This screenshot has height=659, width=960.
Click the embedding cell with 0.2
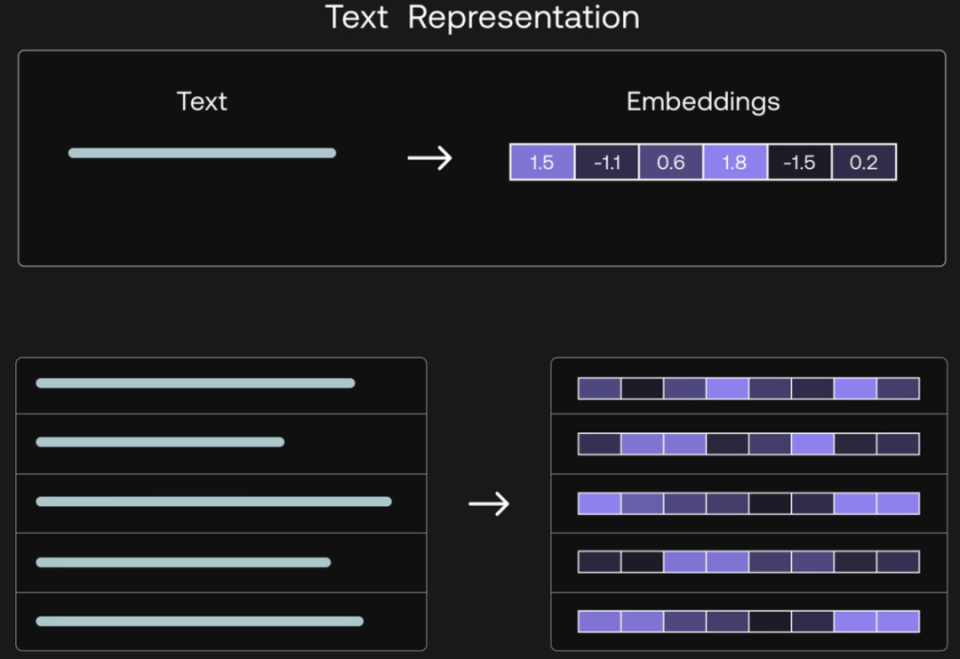point(864,162)
